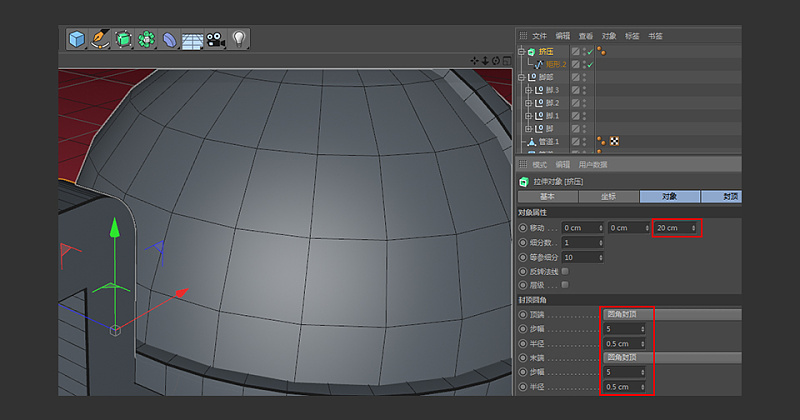Click the Spline Pen tool icon
This screenshot has height=420, width=800.
(101, 39)
